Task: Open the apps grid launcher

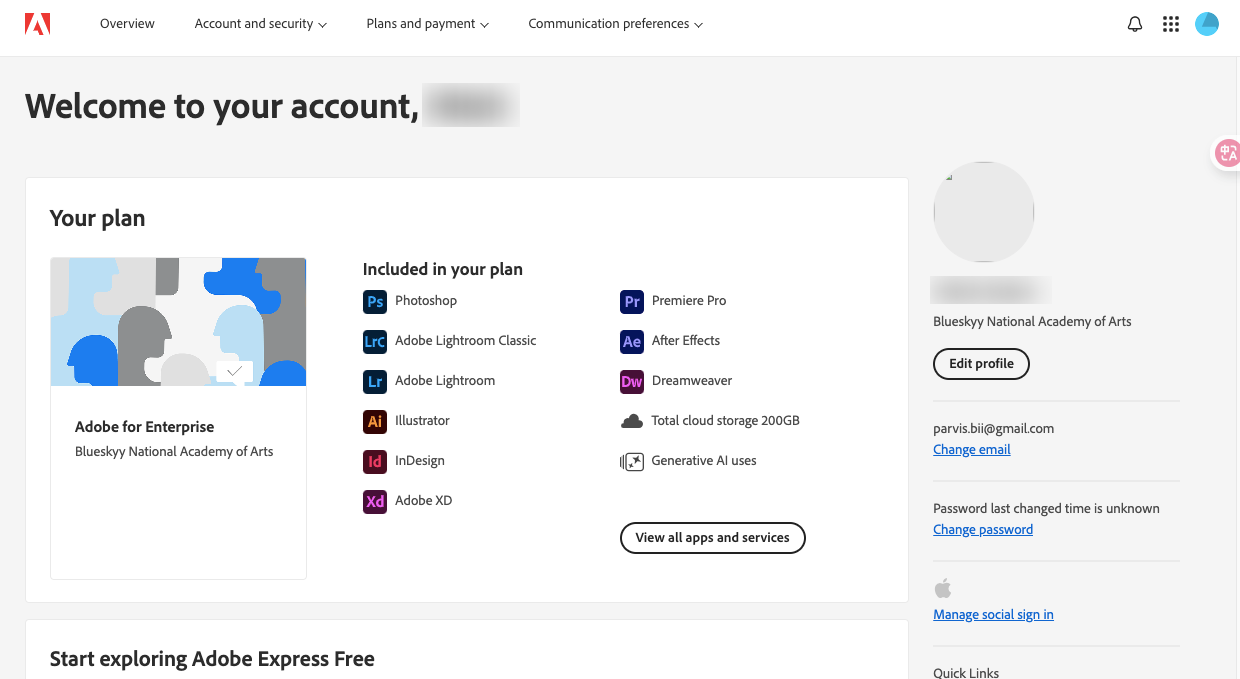Action: tap(1171, 24)
